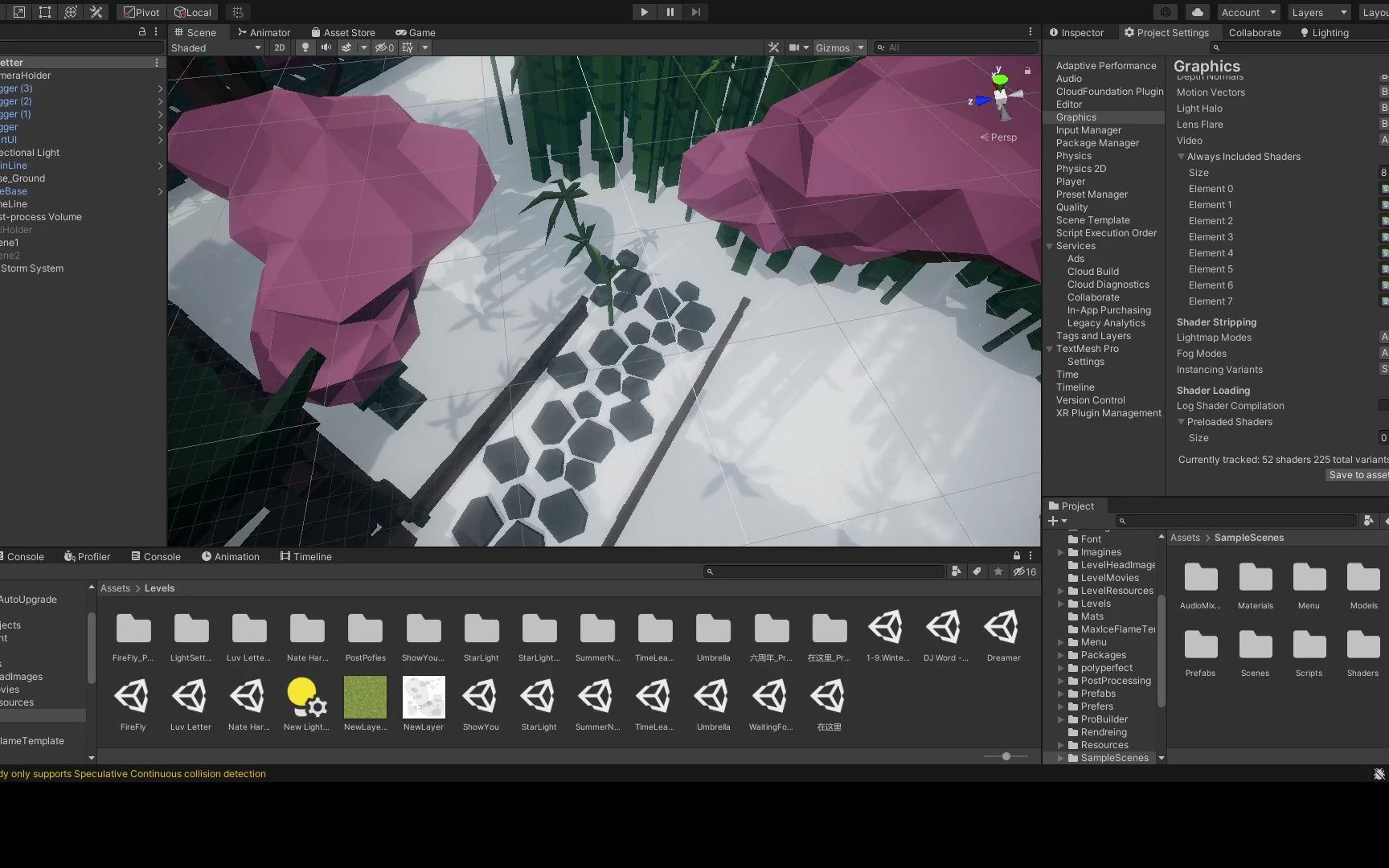Open the Account dropdown
Viewport: 1389px width, 868px height.
[x=1248, y=12]
